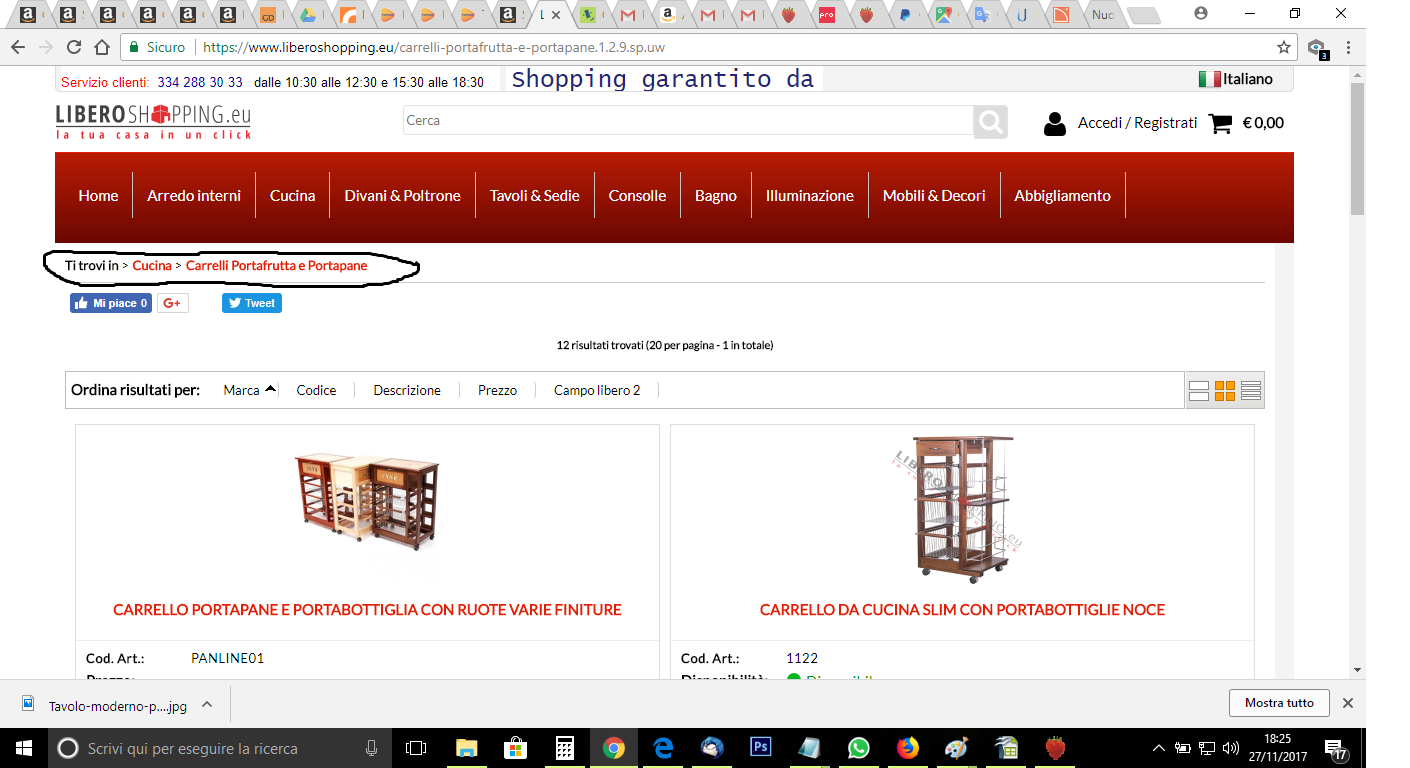1410x768 pixels.
Task: Open the Cucina menu in the navigation bar
Action: click(x=293, y=196)
